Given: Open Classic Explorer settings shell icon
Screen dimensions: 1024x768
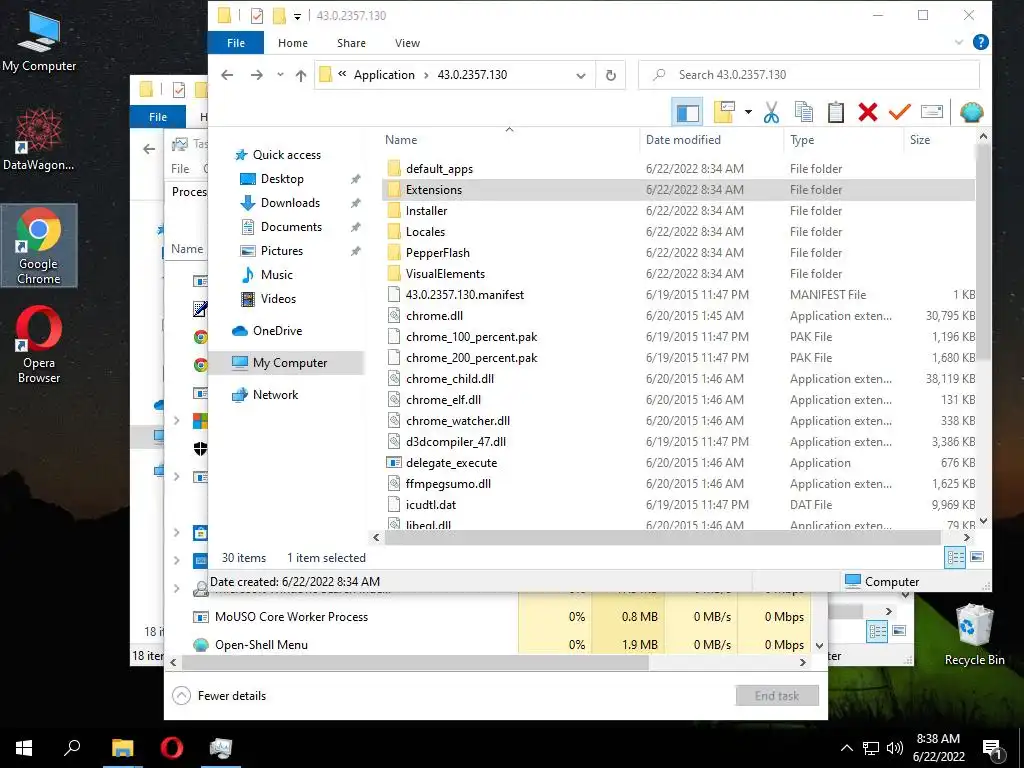Looking at the screenshot, I should (972, 112).
